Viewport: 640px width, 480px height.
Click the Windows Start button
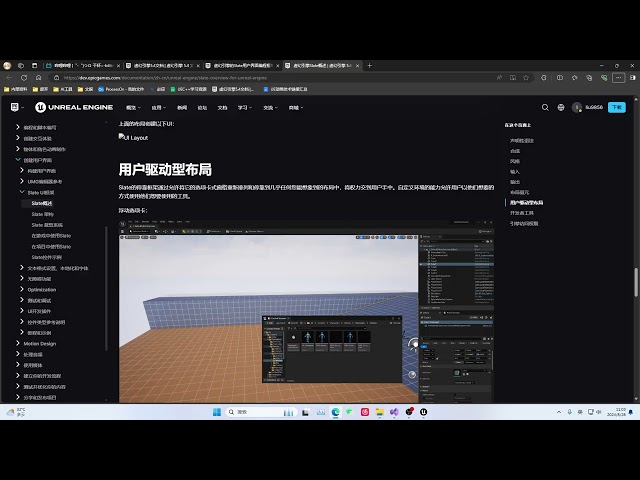point(217,412)
